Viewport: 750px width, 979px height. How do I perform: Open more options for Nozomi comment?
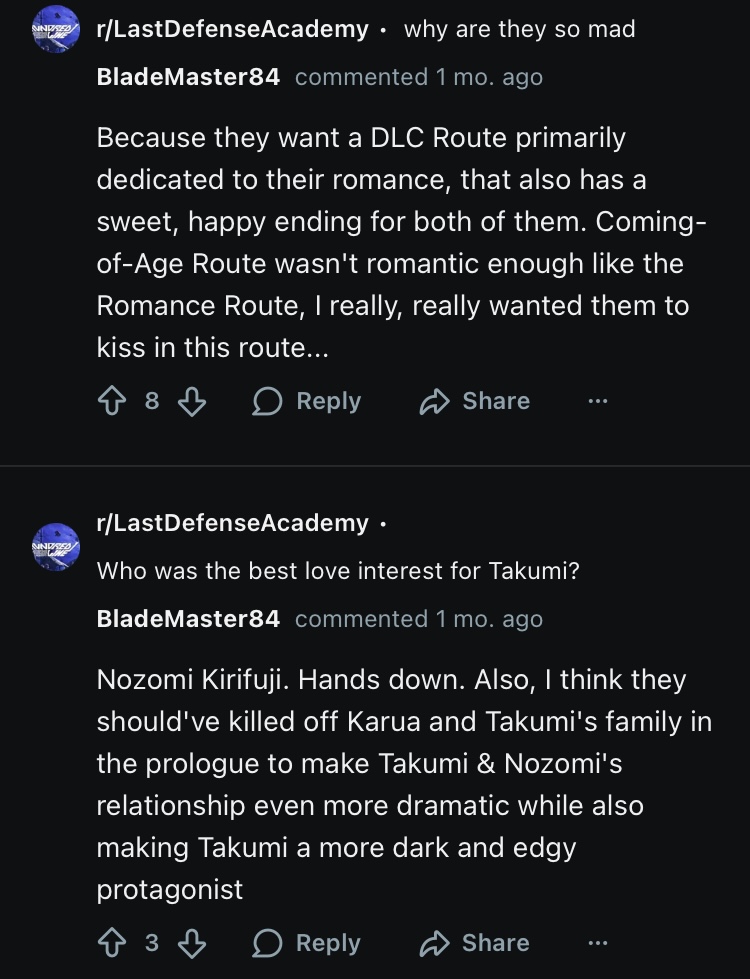597,943
